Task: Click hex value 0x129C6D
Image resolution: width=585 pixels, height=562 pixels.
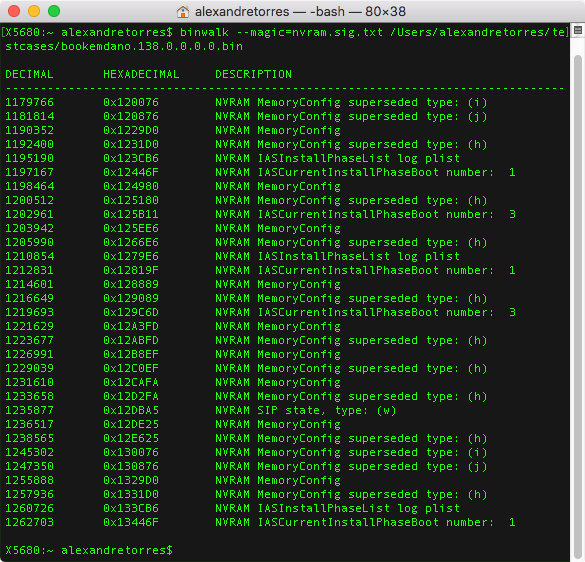Action: pyautogui.click(x=131, y=312)
